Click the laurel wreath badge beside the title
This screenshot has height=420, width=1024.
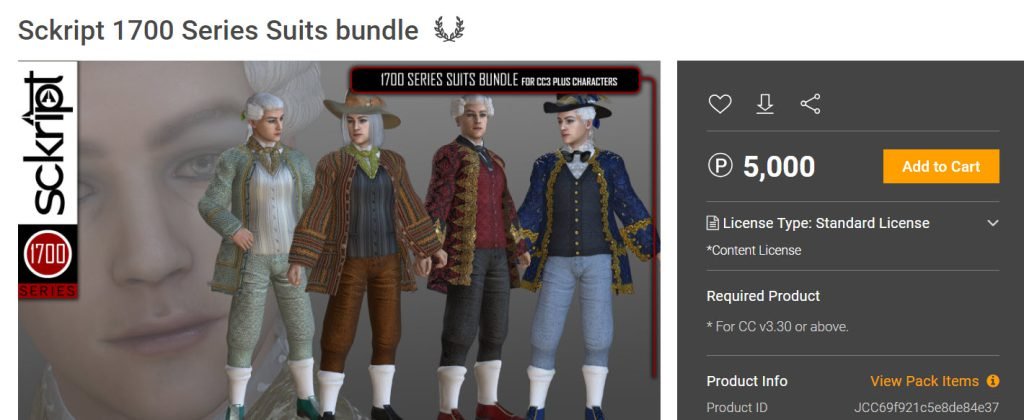(449, 29)
